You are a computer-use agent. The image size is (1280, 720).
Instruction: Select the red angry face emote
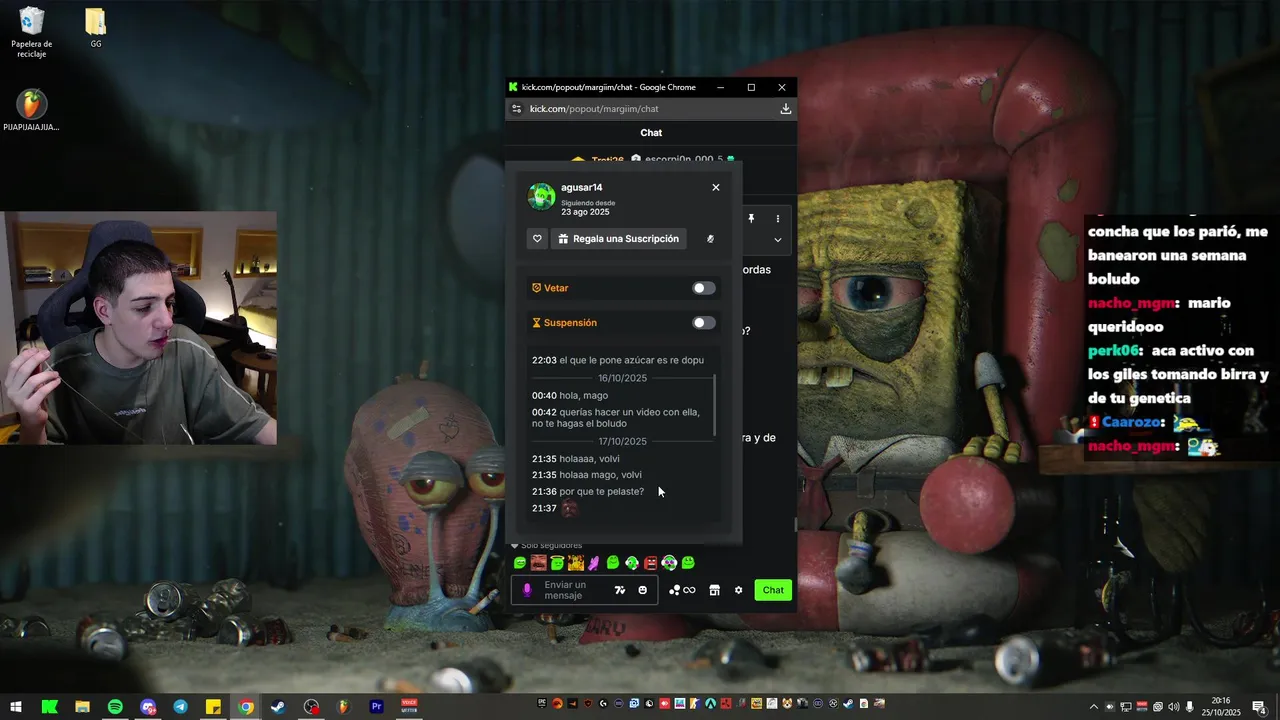[651, 563]
